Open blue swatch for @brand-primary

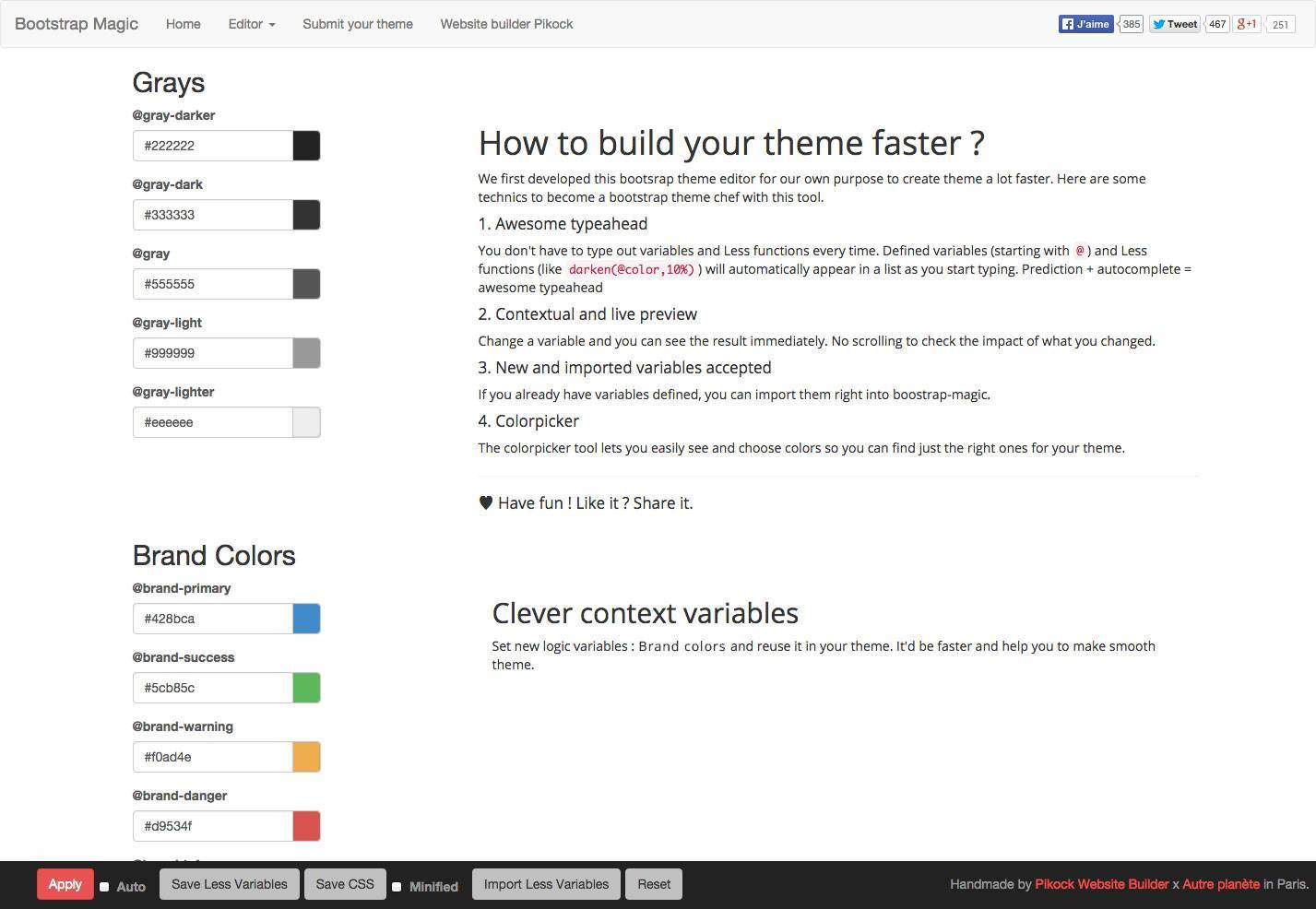(x=306, y=619)
